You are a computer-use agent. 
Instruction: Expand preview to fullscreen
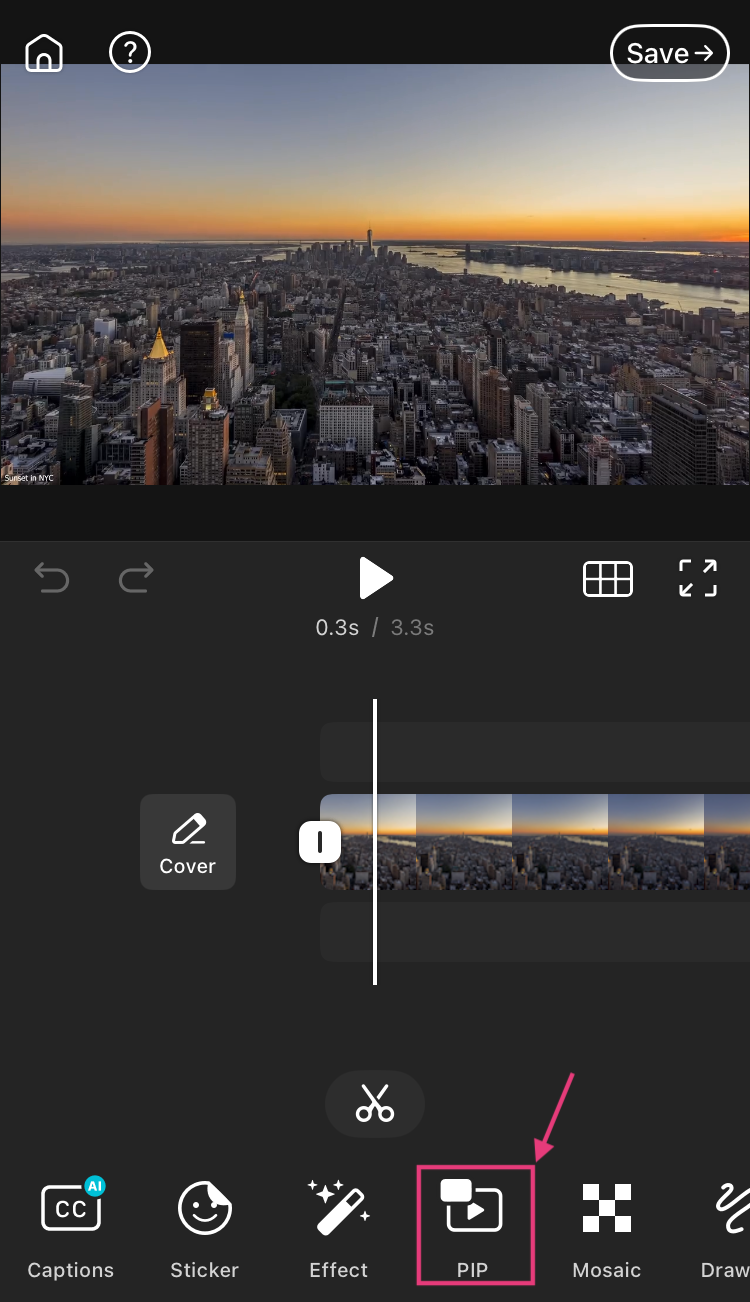pyautogui.click(x=697, y=578)
